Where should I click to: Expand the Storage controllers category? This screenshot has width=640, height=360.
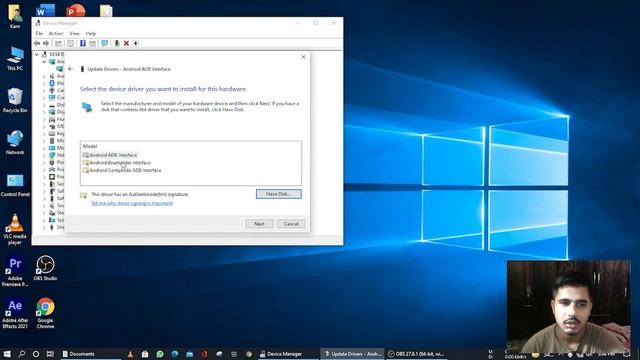click(44, 213)
